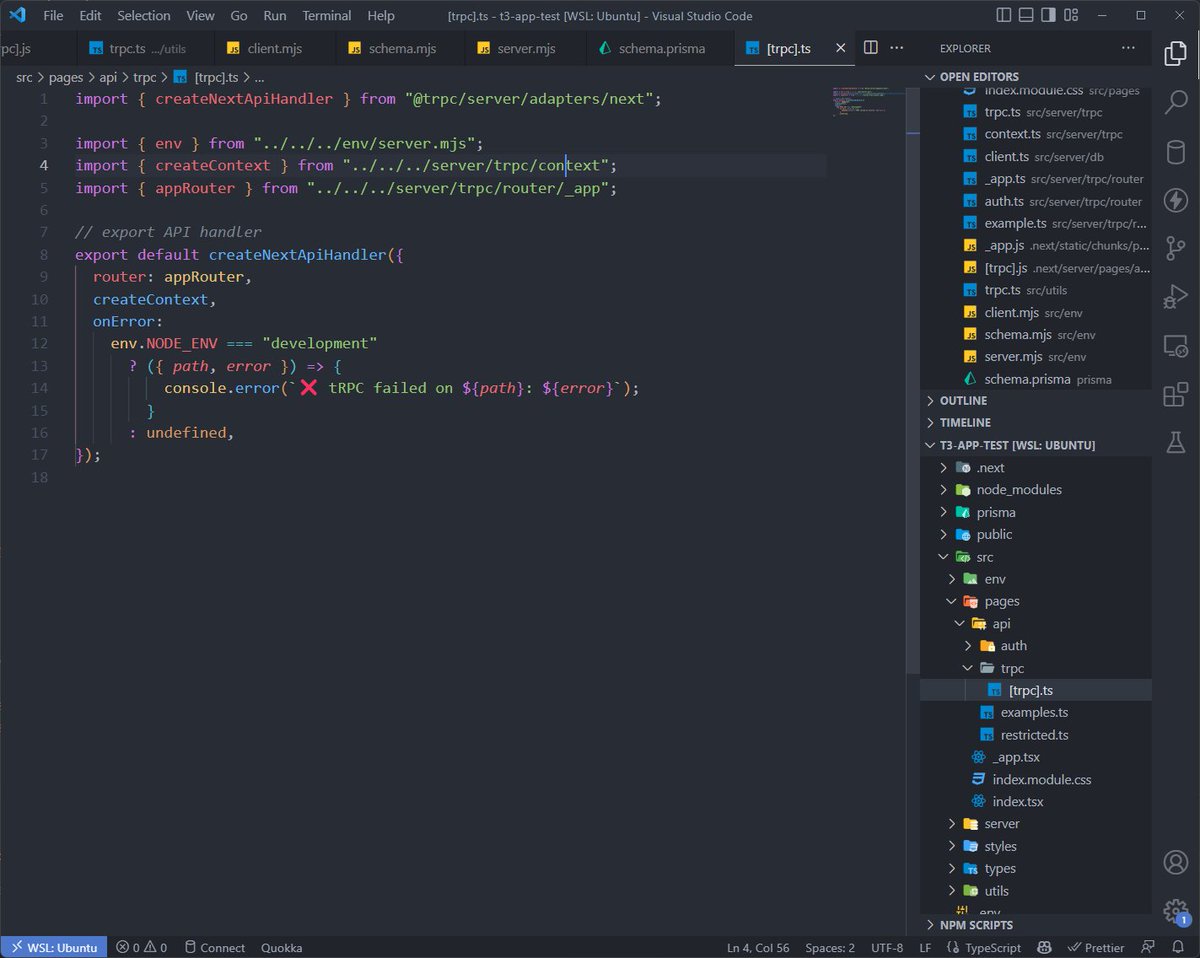Switch to the server.mjs editor tab
The image size is (1200, 958).
[526, 48]
